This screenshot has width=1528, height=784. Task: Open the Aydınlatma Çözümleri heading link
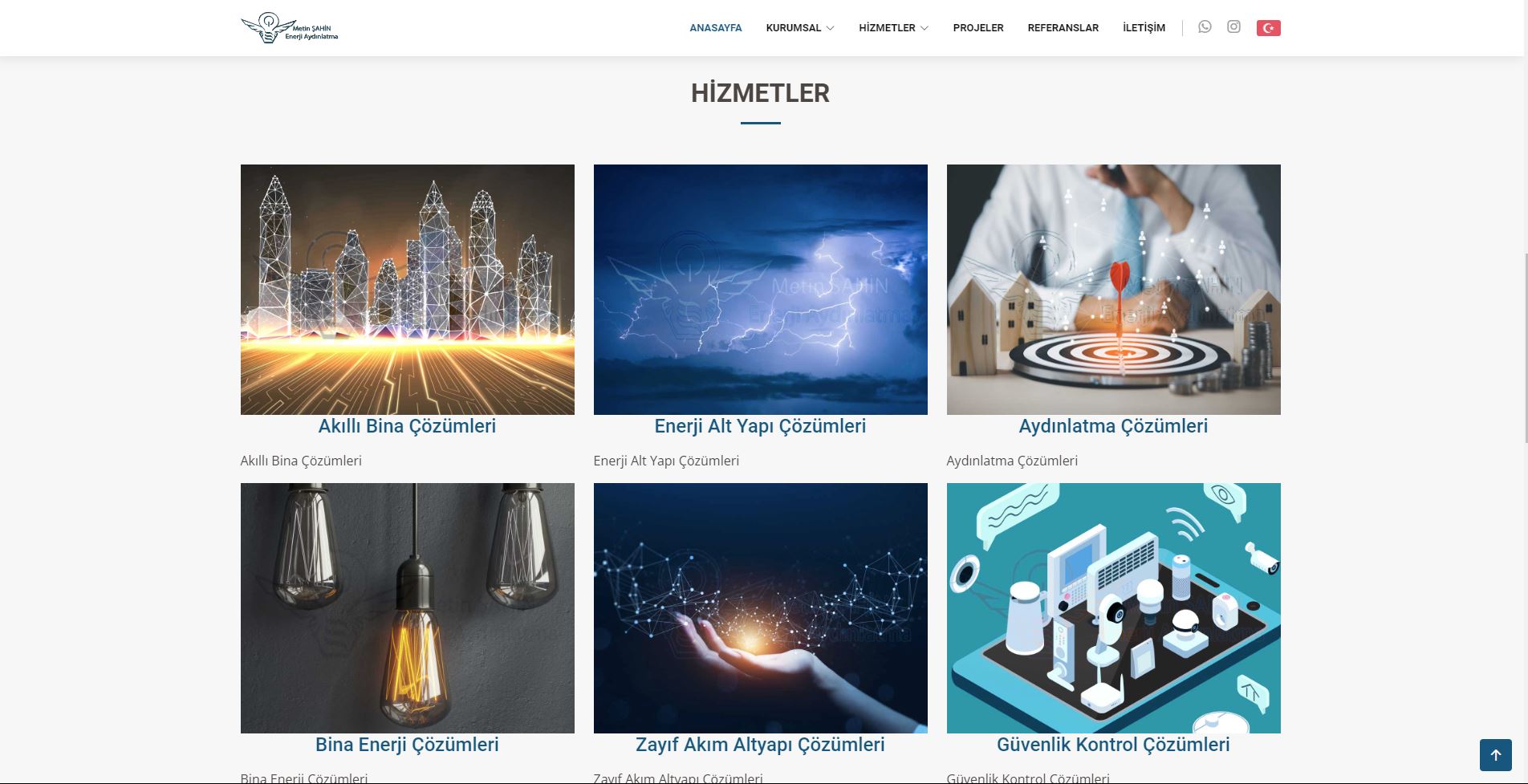(1113, 426)
